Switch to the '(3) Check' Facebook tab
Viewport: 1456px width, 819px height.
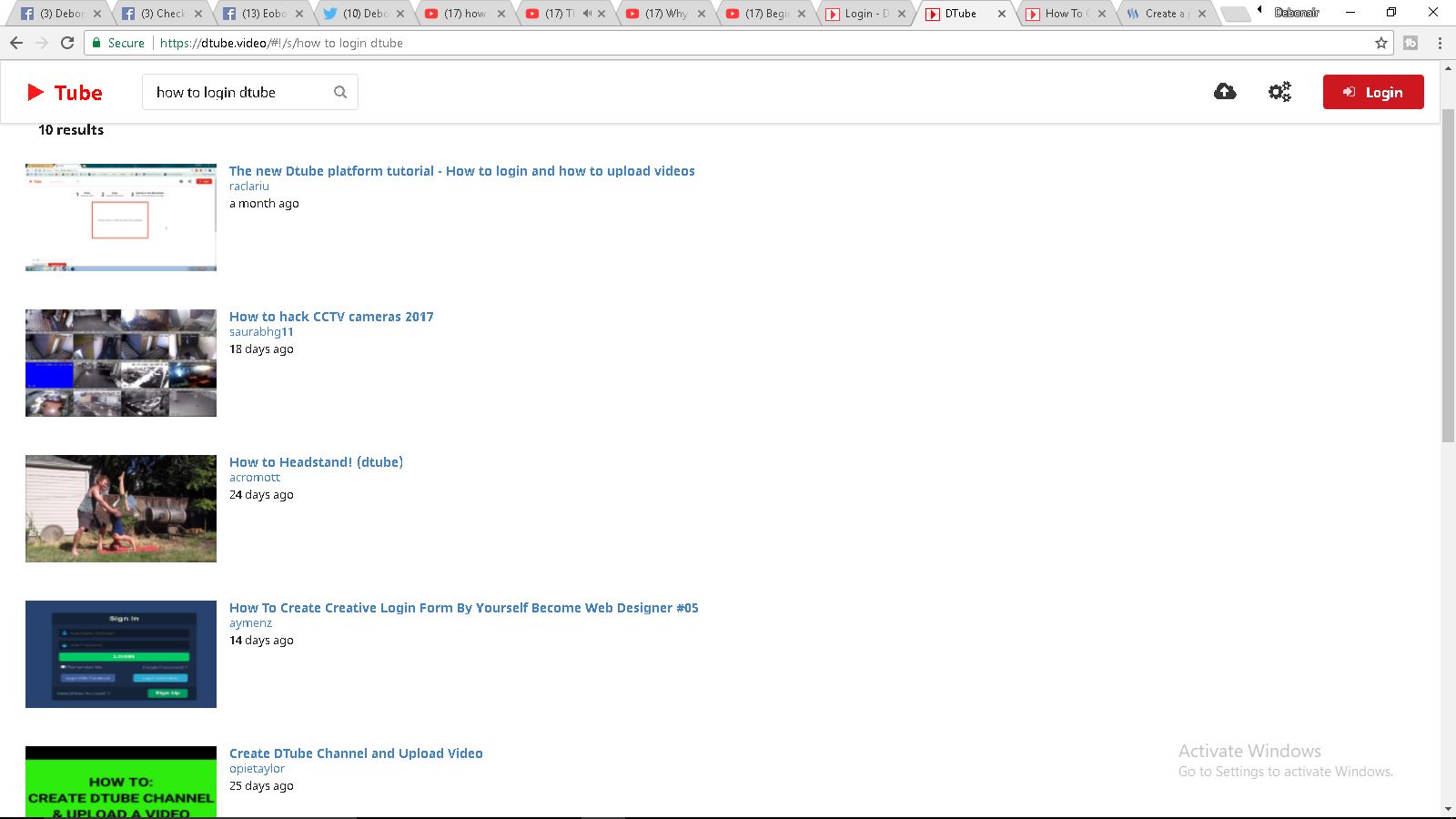(162, 14)
